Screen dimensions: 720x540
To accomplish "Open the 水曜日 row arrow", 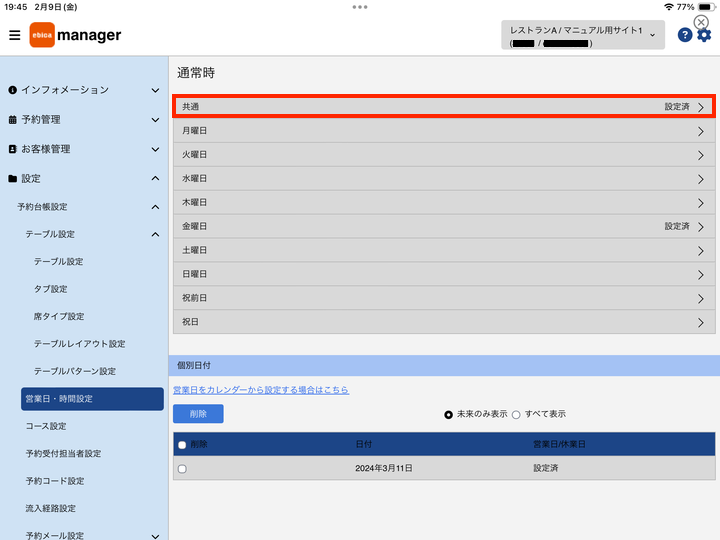I will point(701,179).
